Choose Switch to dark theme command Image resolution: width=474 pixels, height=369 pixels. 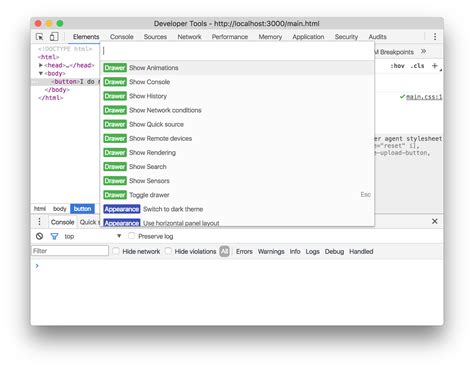click(x=237, y=209)
